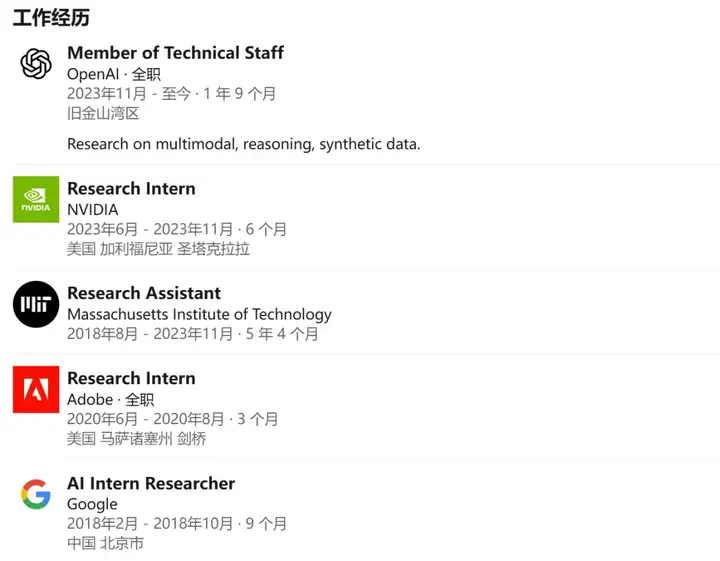Click the multimodal research description text
720x561 pixels.
pyautogui.click(x=243, y=144)
